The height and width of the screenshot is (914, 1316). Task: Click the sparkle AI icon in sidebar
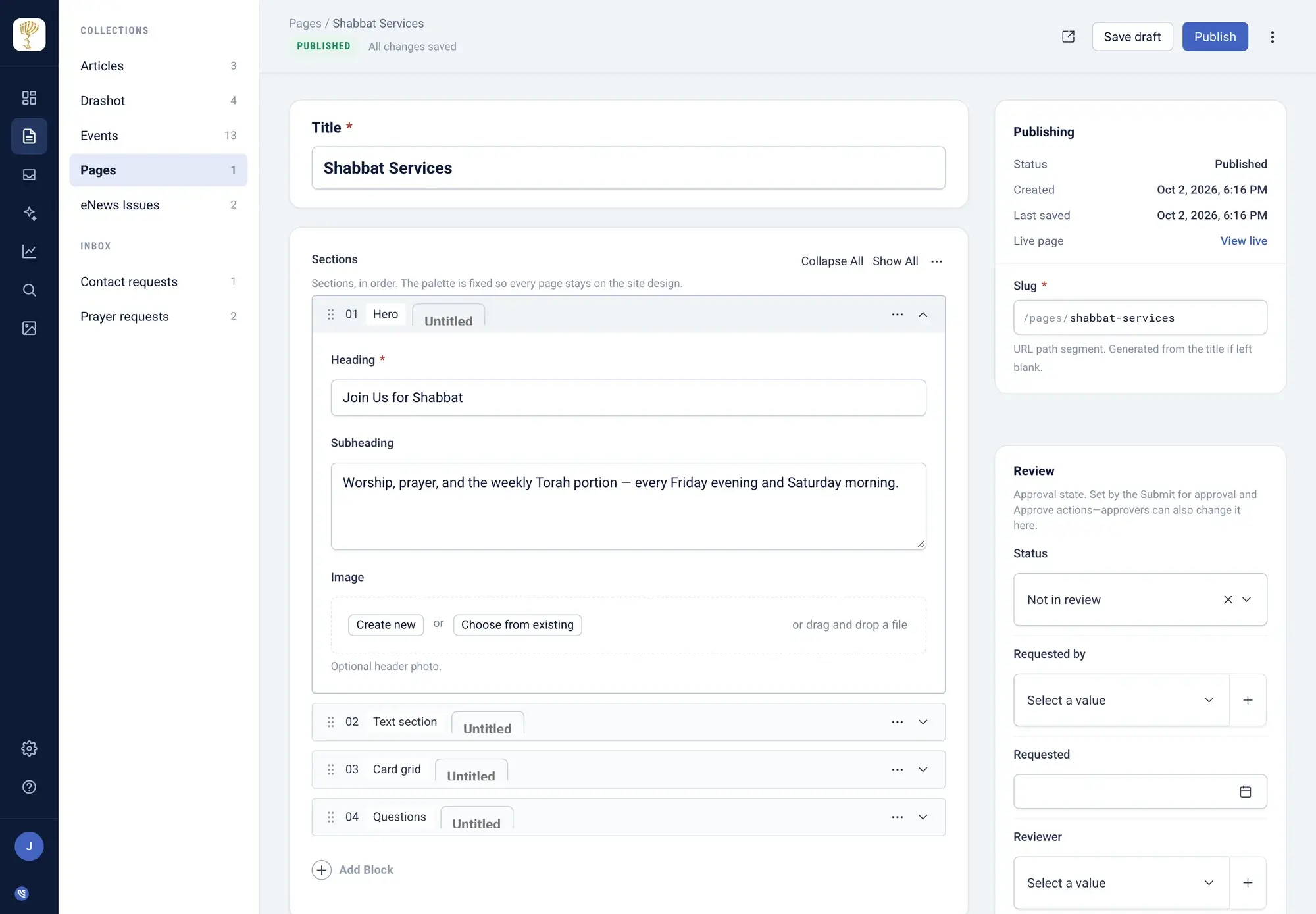[29, 213]
